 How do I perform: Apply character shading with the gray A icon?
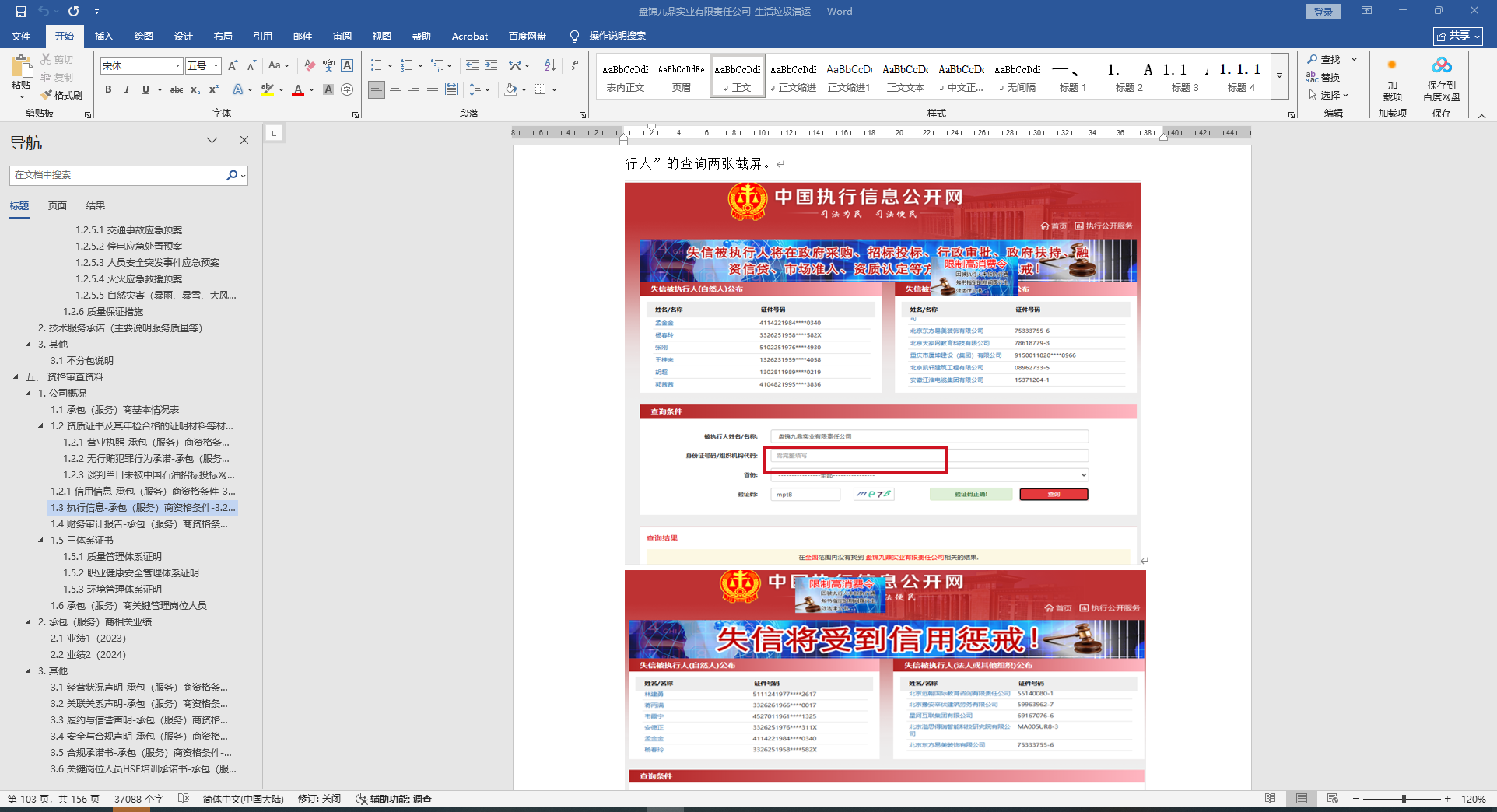point(328,89)
